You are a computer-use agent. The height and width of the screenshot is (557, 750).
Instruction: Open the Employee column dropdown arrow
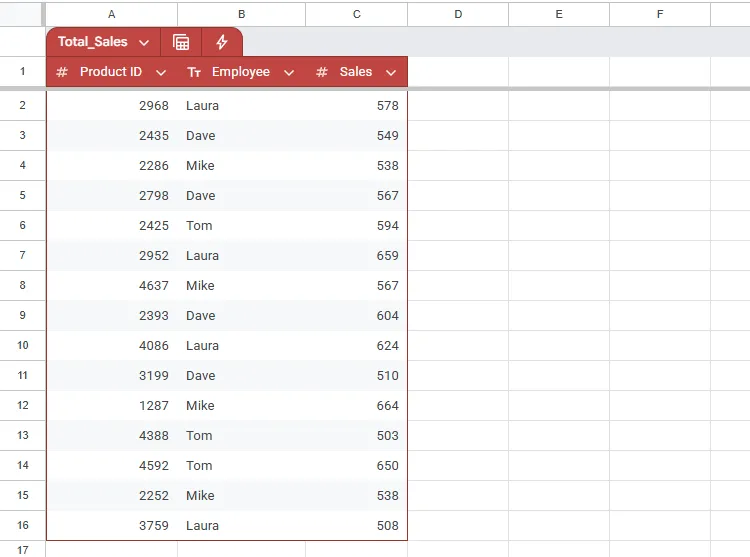tap(289, 72)
